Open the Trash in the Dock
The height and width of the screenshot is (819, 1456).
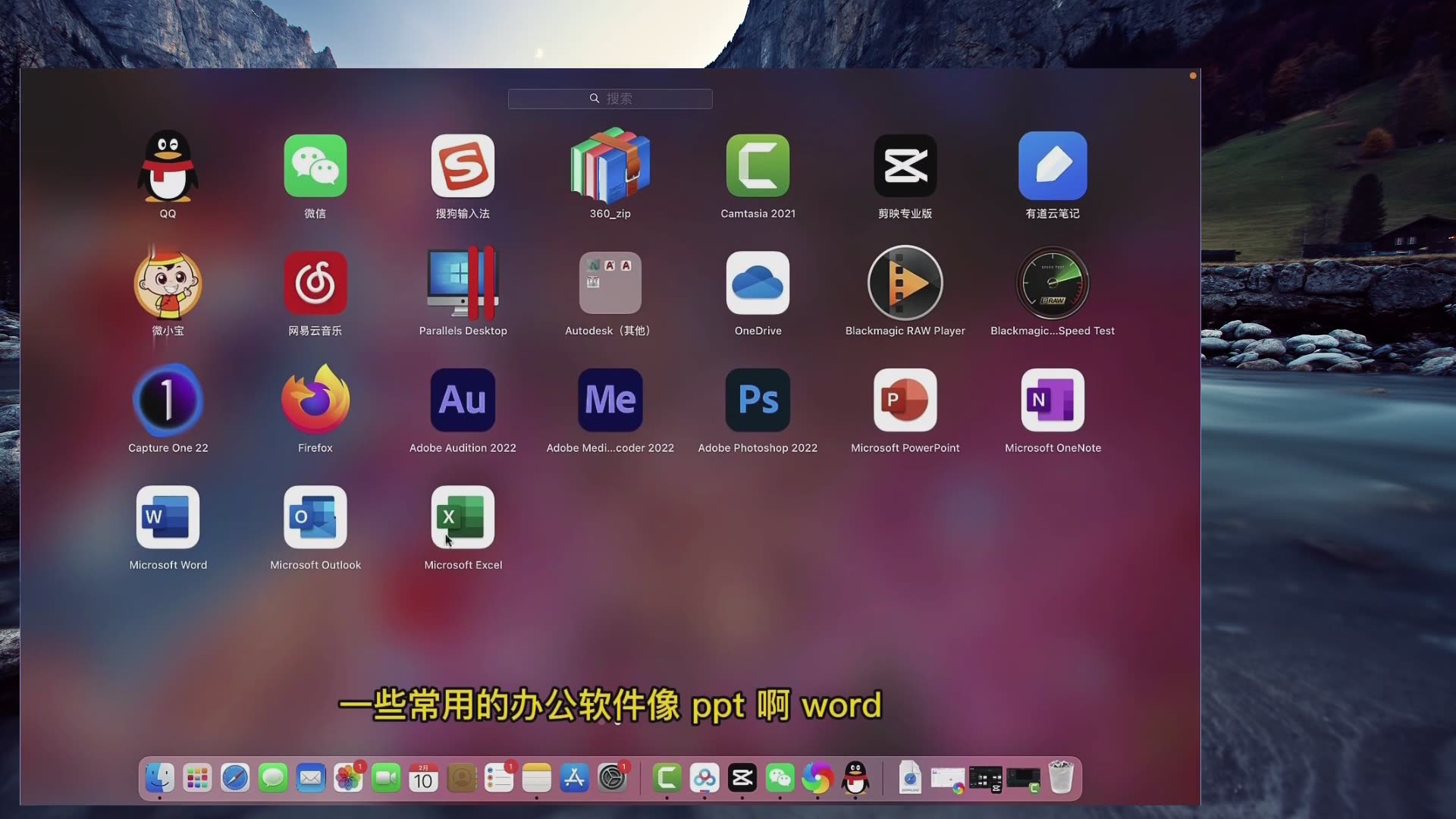tap(1061, 778)
